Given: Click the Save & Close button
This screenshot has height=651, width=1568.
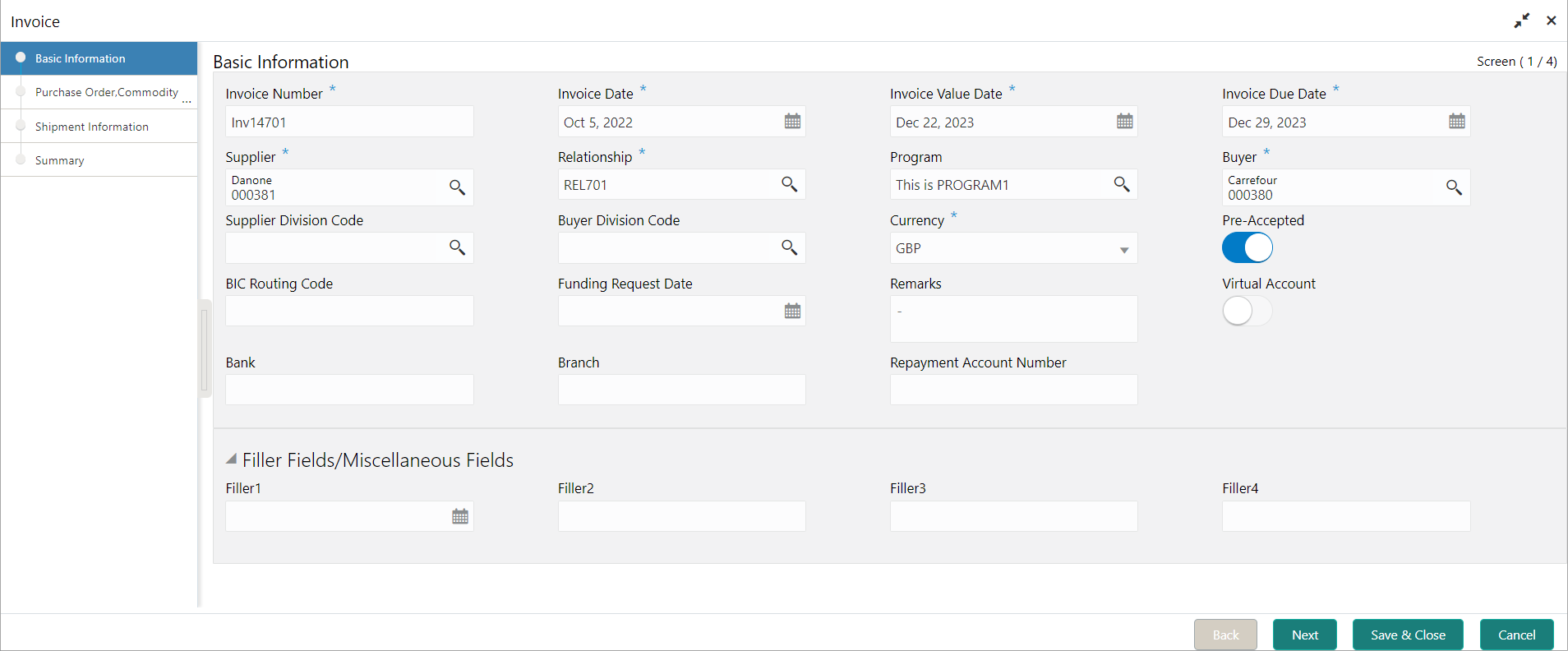Looking at the screenshot, I should coord(1408,635).
